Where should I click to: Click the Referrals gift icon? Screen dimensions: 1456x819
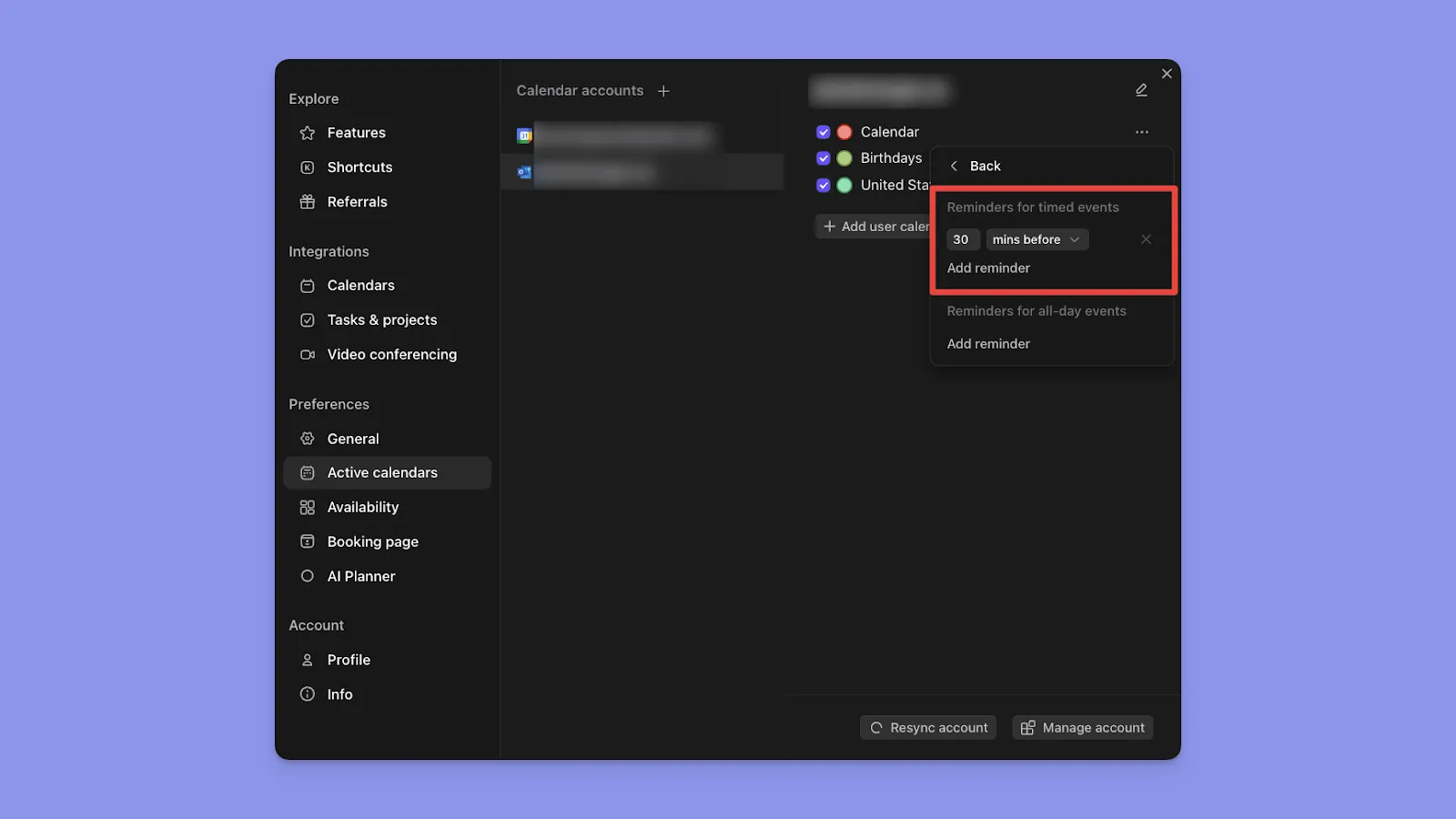[308, 202]
